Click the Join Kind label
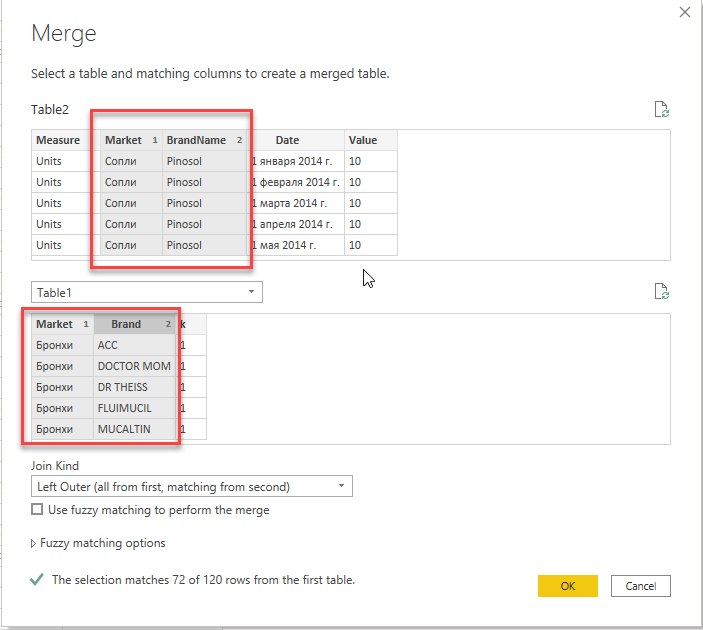 pos(55,466)
